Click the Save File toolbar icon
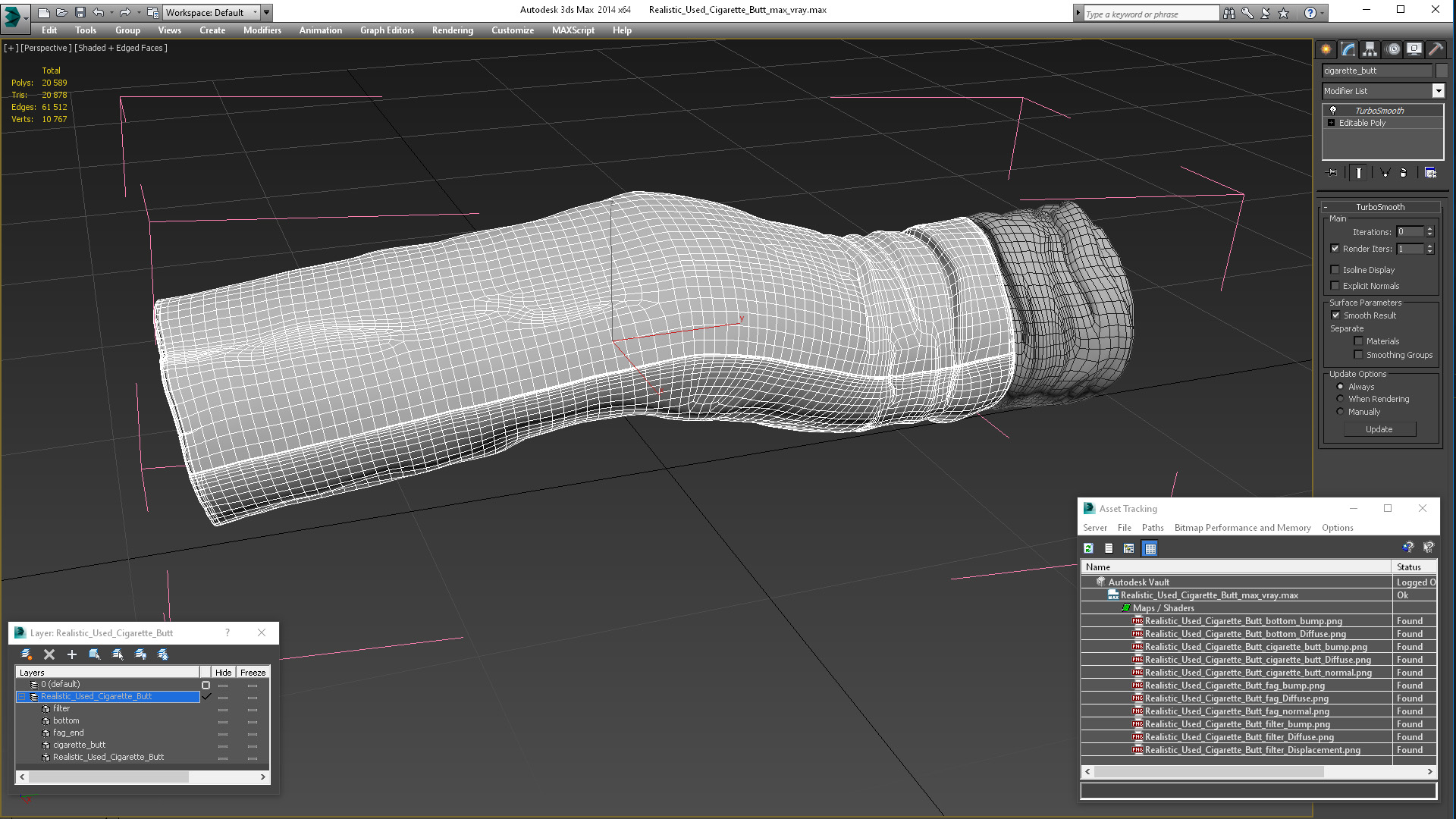Screen dimensions: 1456x819 [80, 12]
